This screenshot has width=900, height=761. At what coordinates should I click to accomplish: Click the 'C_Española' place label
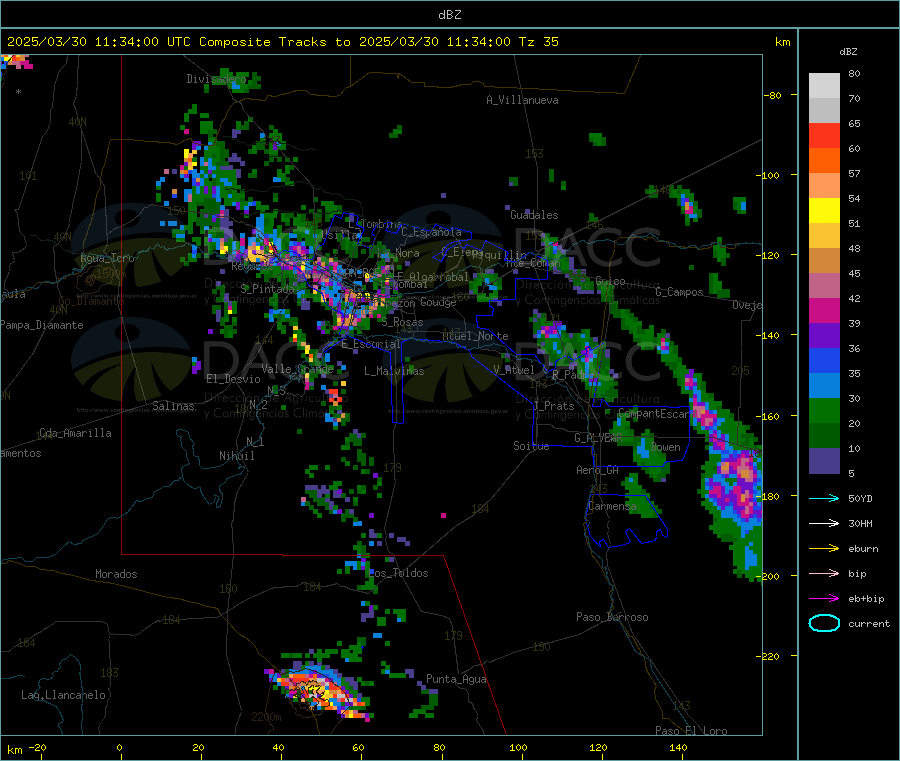(x=431, y=232)
